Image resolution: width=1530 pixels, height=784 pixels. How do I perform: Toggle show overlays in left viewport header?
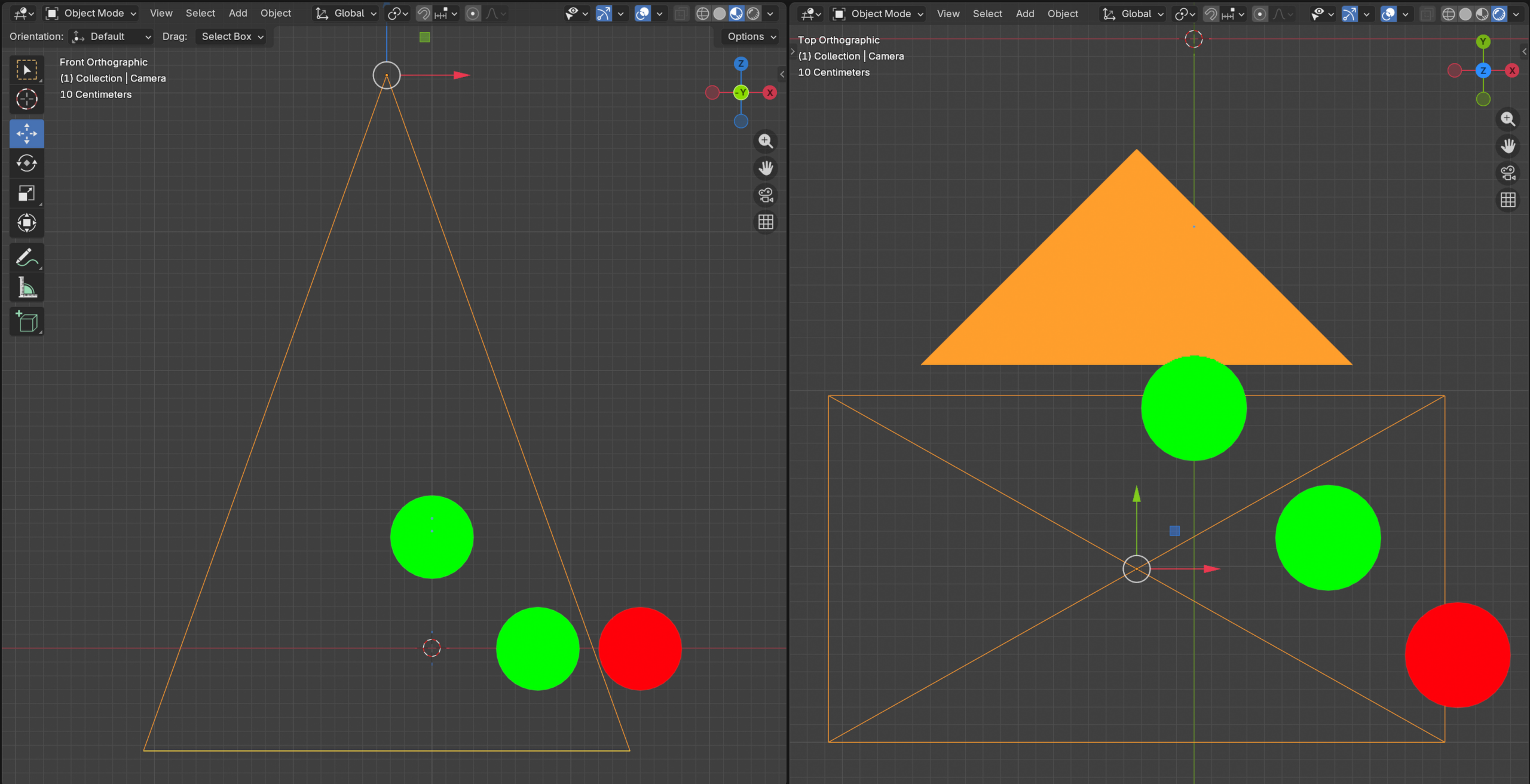pos(642,13)
